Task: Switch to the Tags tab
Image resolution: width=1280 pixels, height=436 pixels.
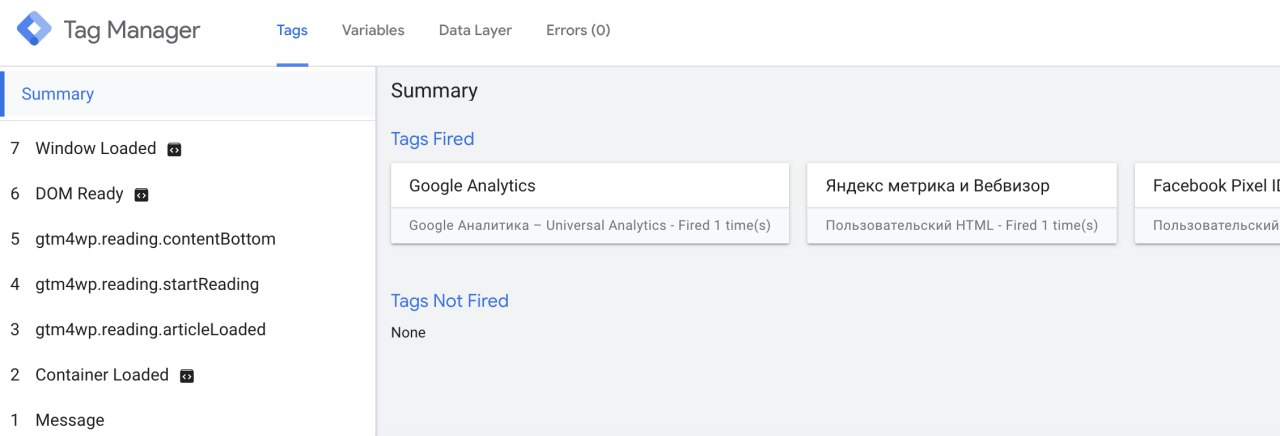Action: tap(292, 31)
